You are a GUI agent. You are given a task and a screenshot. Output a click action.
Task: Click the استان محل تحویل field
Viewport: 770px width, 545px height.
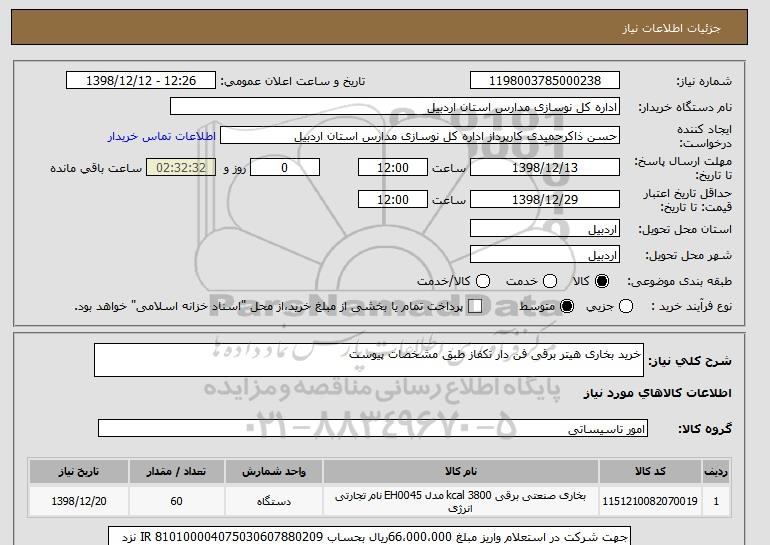[545, 229]
